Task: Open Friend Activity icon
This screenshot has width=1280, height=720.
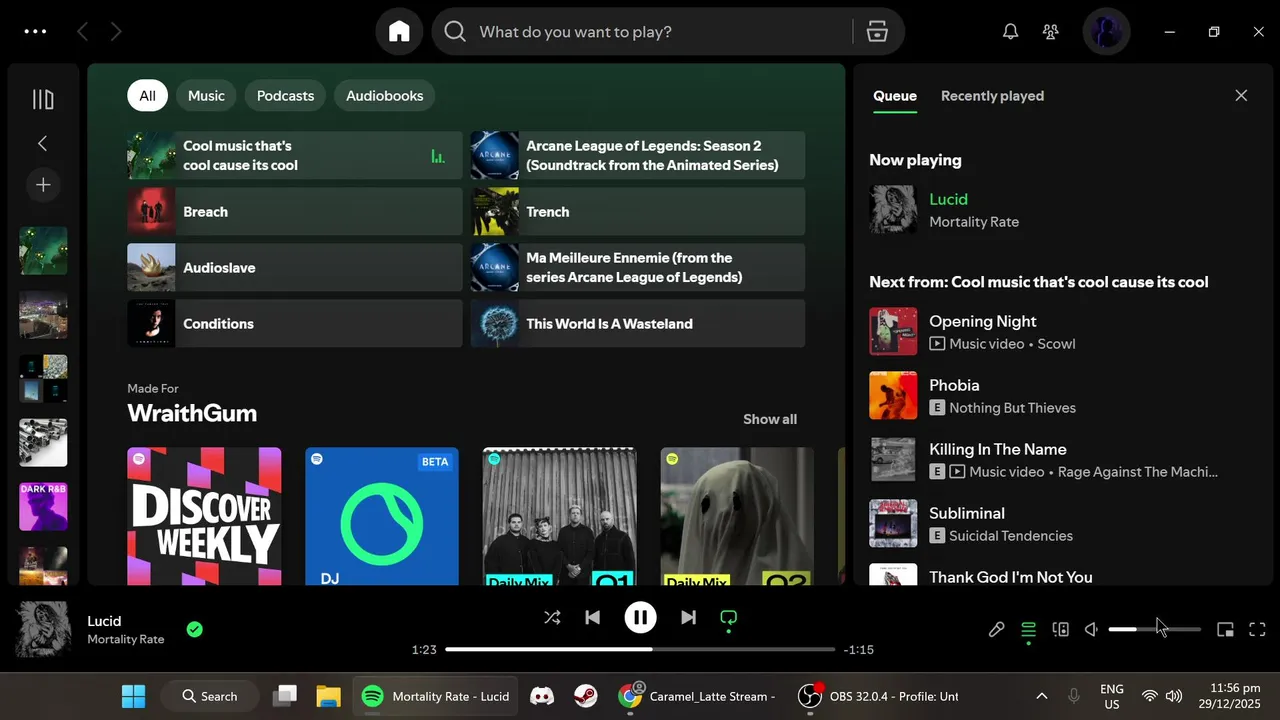Action: point(1050,32)
